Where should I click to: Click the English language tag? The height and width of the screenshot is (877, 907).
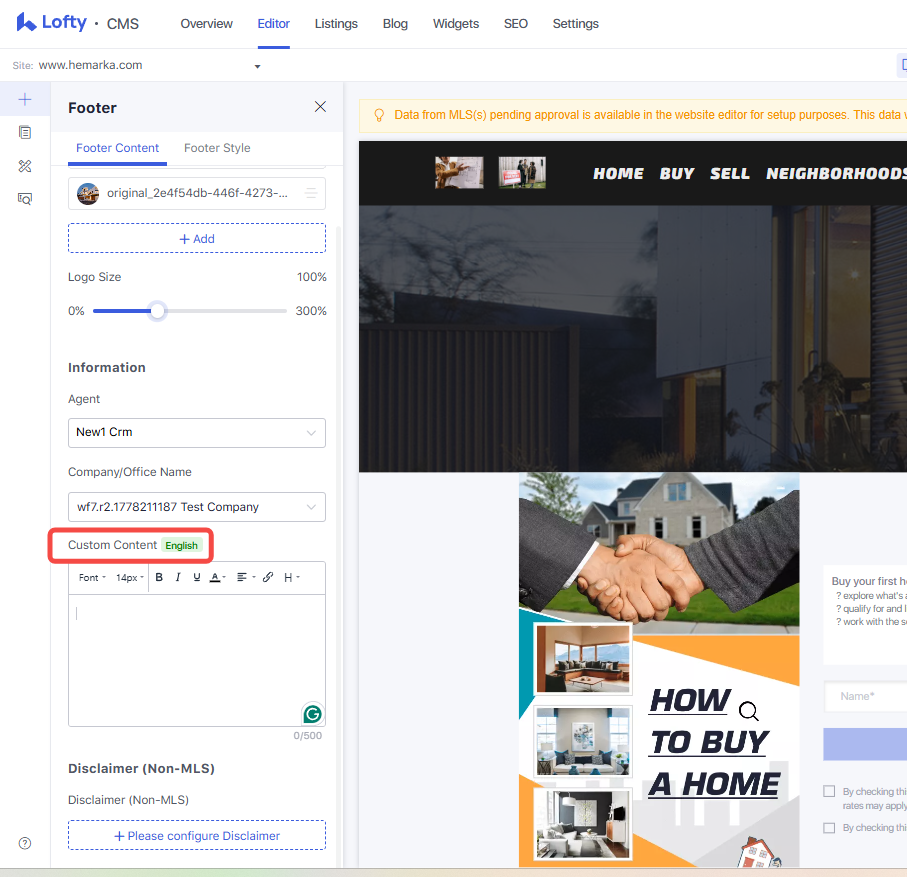(x=182, y=546)
